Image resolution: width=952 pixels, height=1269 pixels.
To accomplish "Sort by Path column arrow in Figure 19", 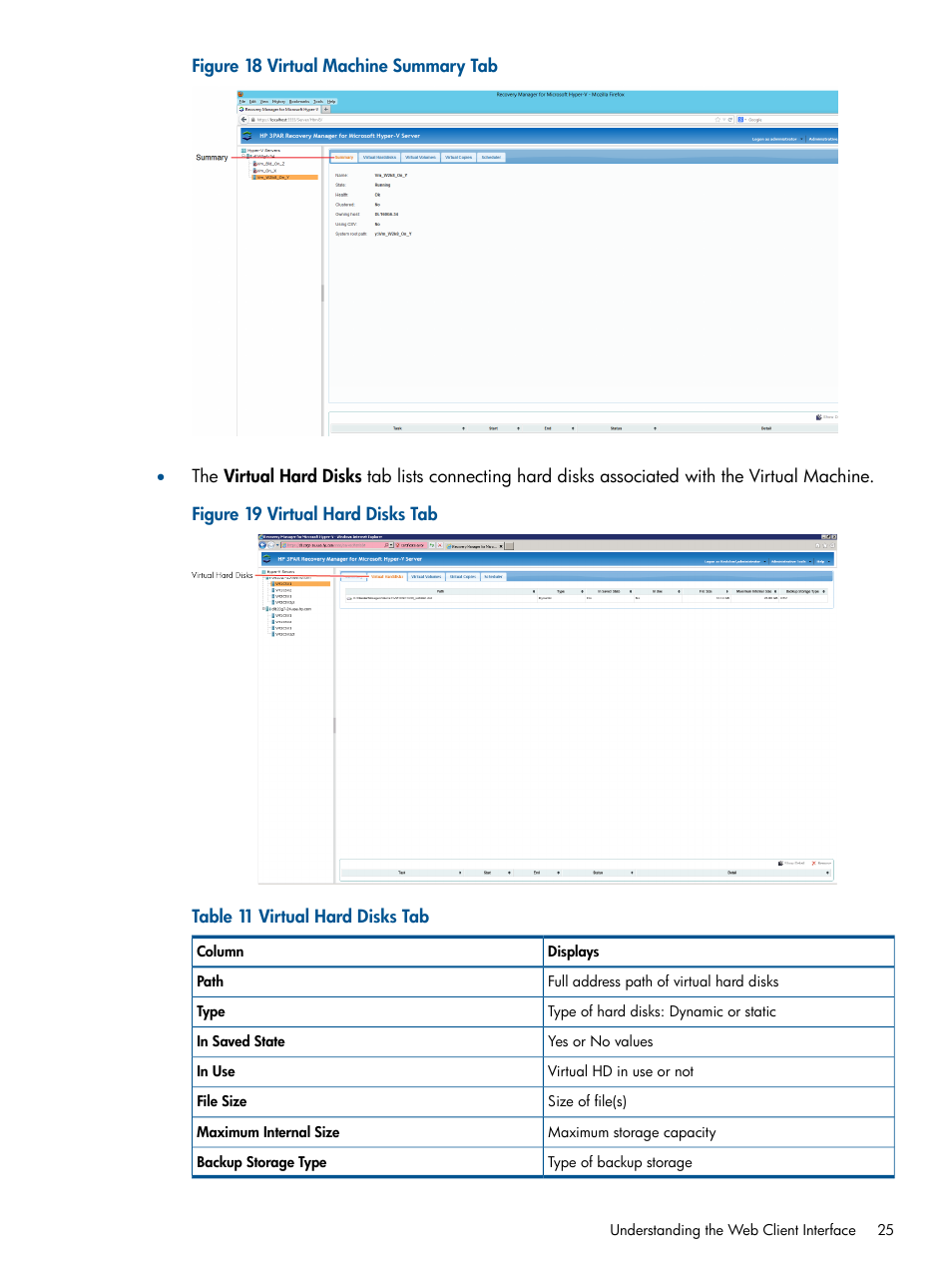I will pyautogui.click(x=534, y=591).
